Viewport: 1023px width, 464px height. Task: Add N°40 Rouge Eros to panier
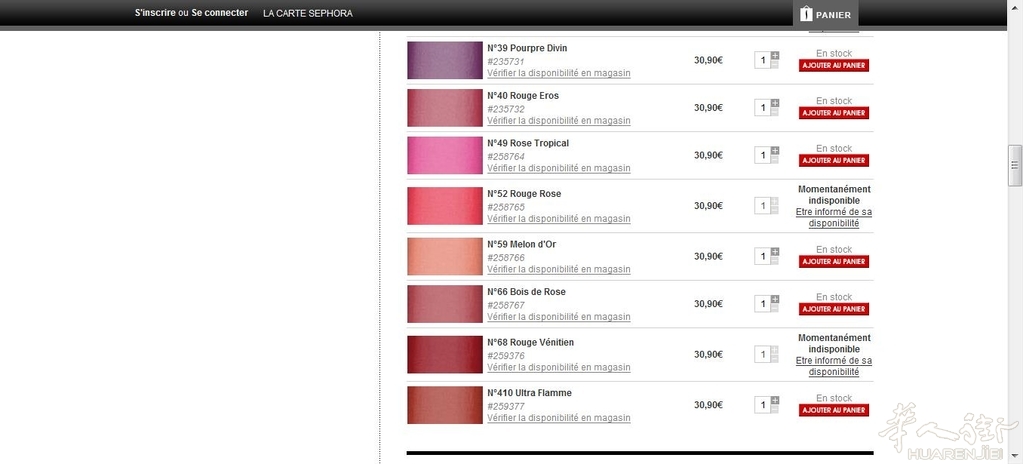tap(834, 113)
